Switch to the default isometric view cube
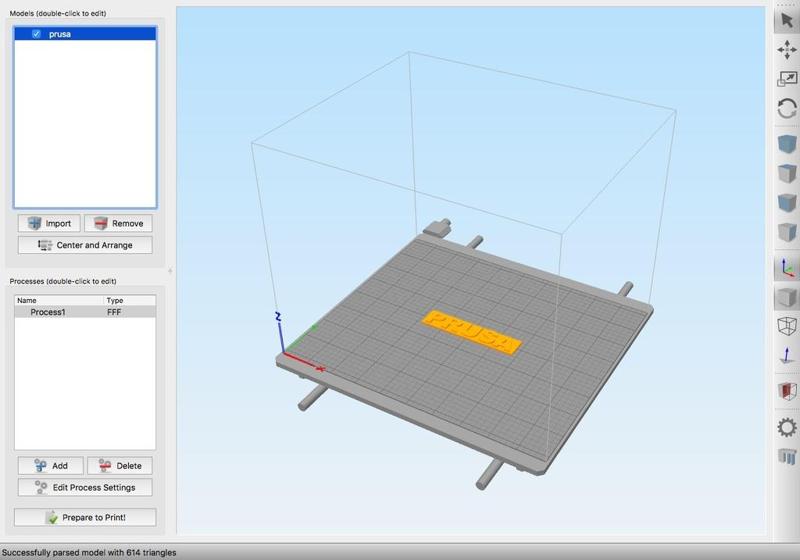This screenshot has width=800, height=560. click(787, 143)
